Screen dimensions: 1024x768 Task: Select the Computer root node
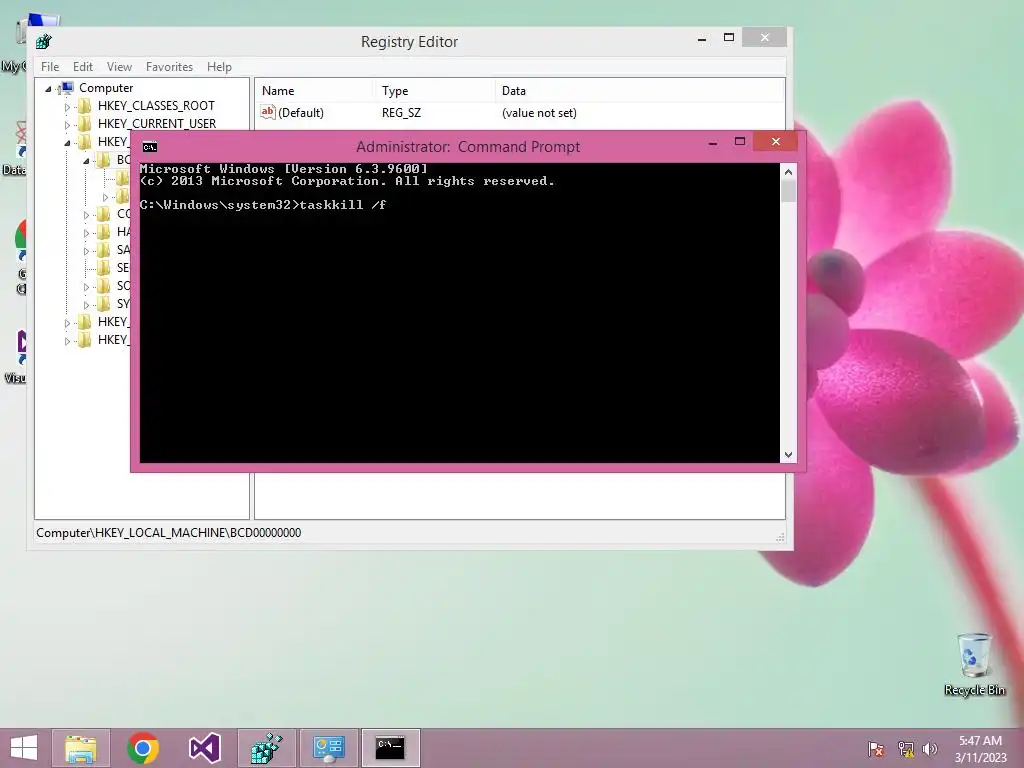[x=106, y=88]
